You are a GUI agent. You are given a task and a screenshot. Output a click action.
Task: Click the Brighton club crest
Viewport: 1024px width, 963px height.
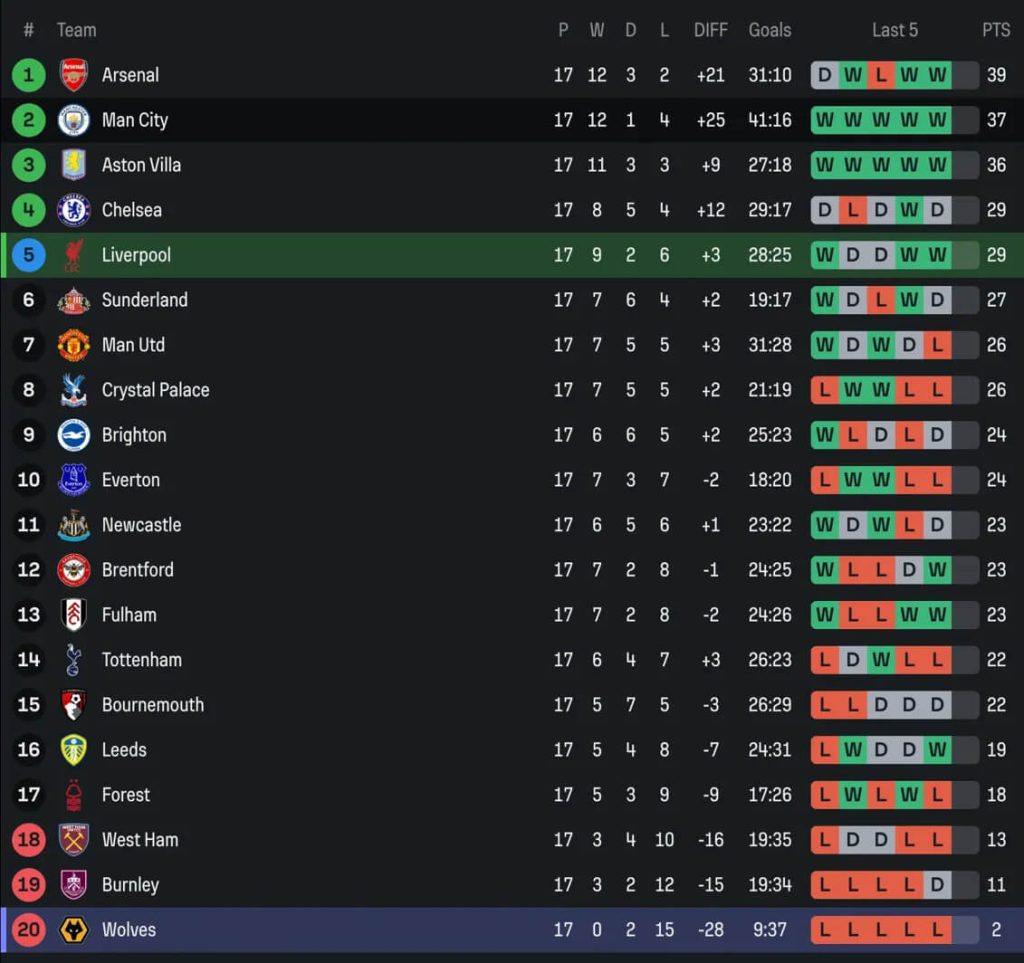[74, 435]
